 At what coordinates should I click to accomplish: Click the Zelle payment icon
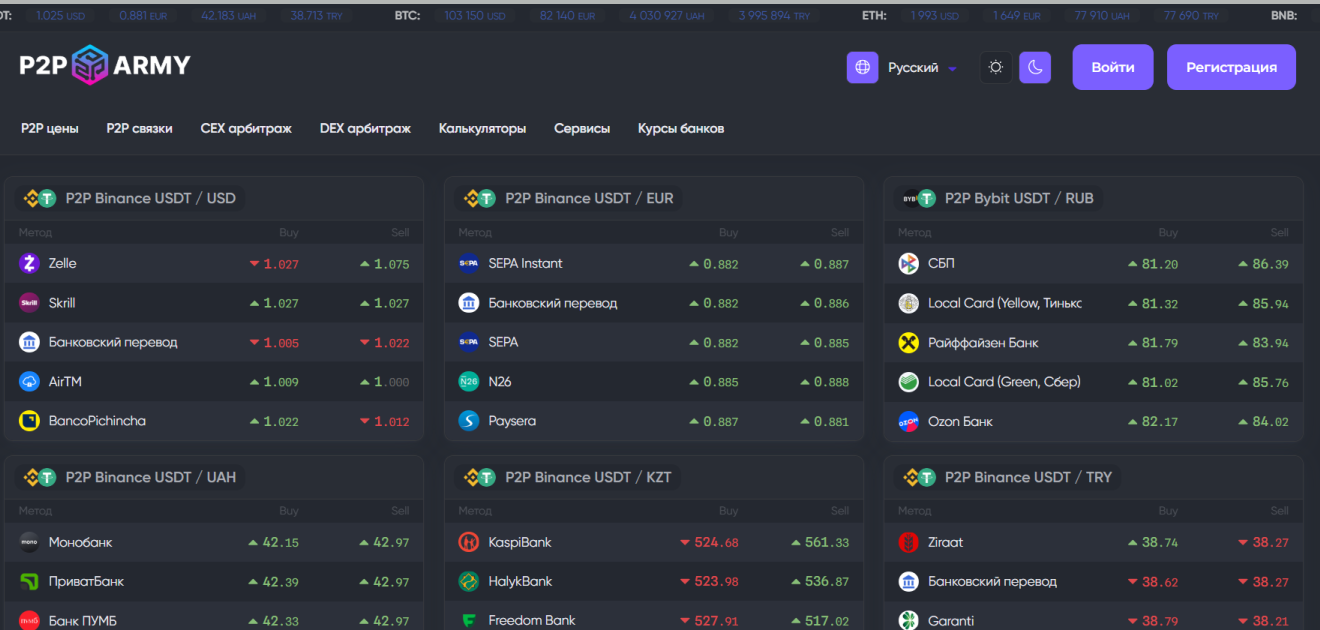(29, 263)
